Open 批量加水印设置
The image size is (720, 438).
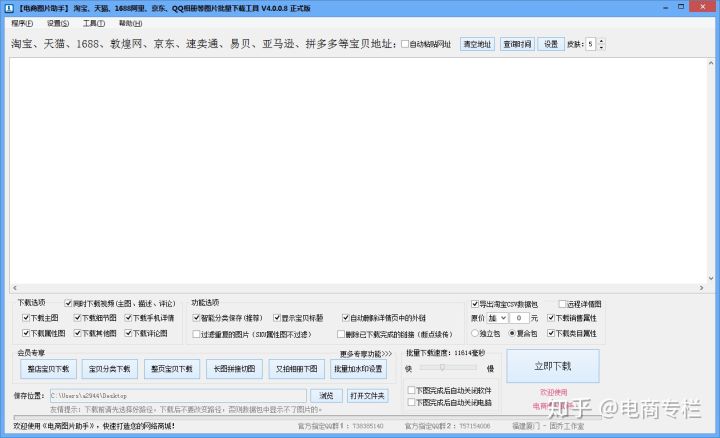click(x=358, y=368)
